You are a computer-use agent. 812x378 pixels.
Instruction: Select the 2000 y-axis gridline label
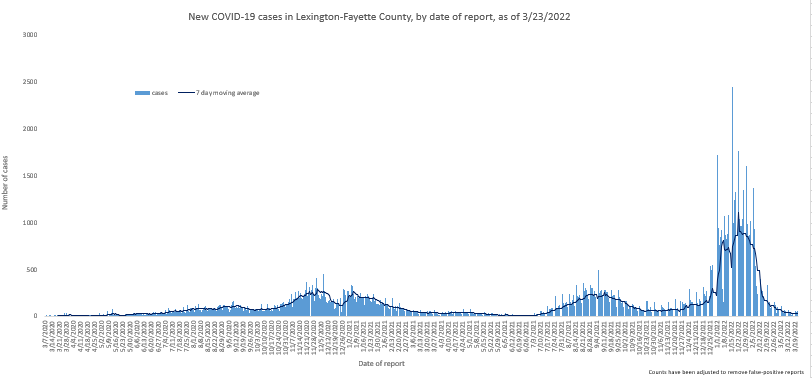point(31,128)
